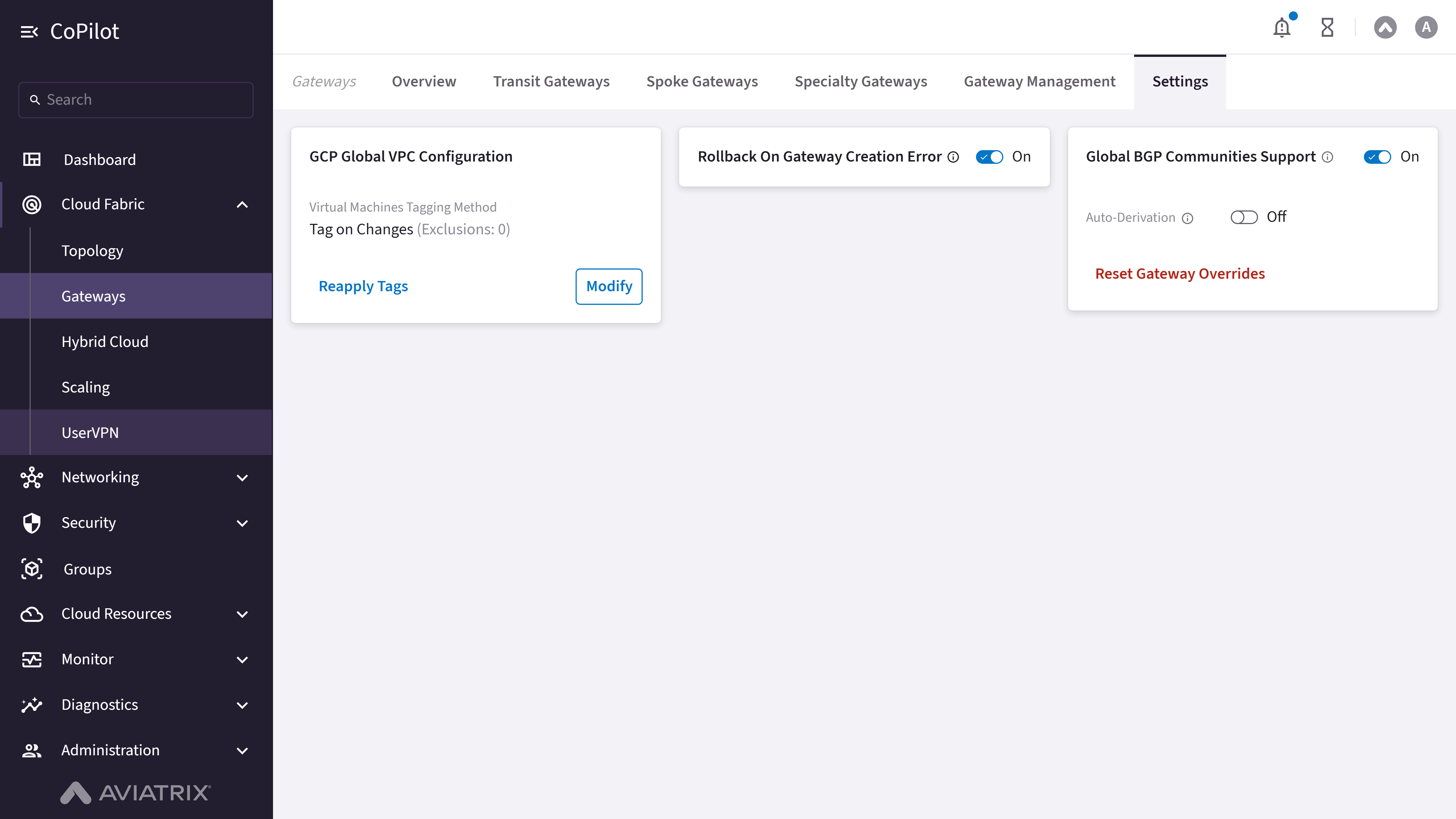Open UserVPN in the sidebar
The height and width of the screenshot is (819, 1456).
coord(136,432)
